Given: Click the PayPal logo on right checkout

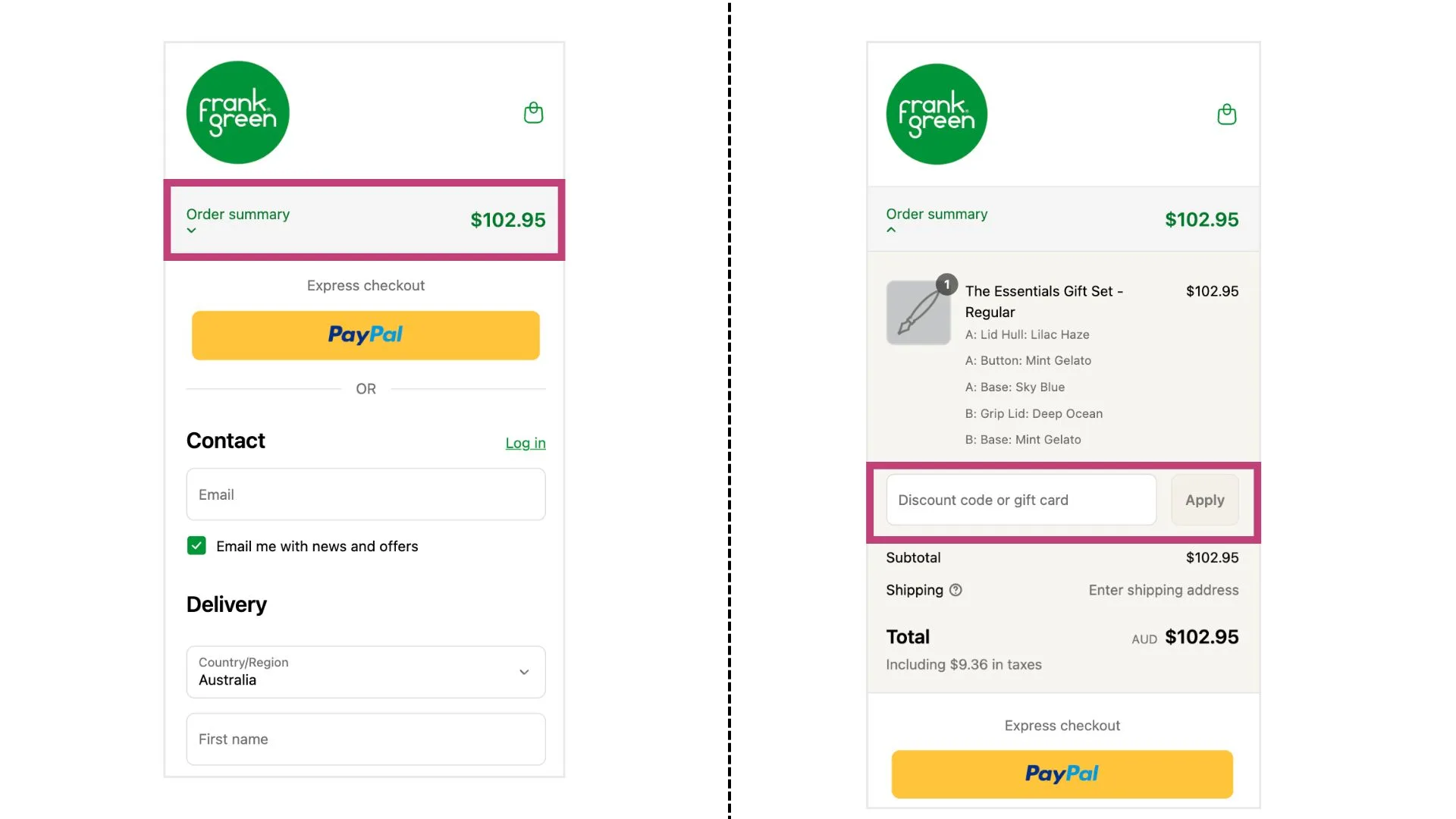Looking at the screenshot, I should coord(1061,773).
